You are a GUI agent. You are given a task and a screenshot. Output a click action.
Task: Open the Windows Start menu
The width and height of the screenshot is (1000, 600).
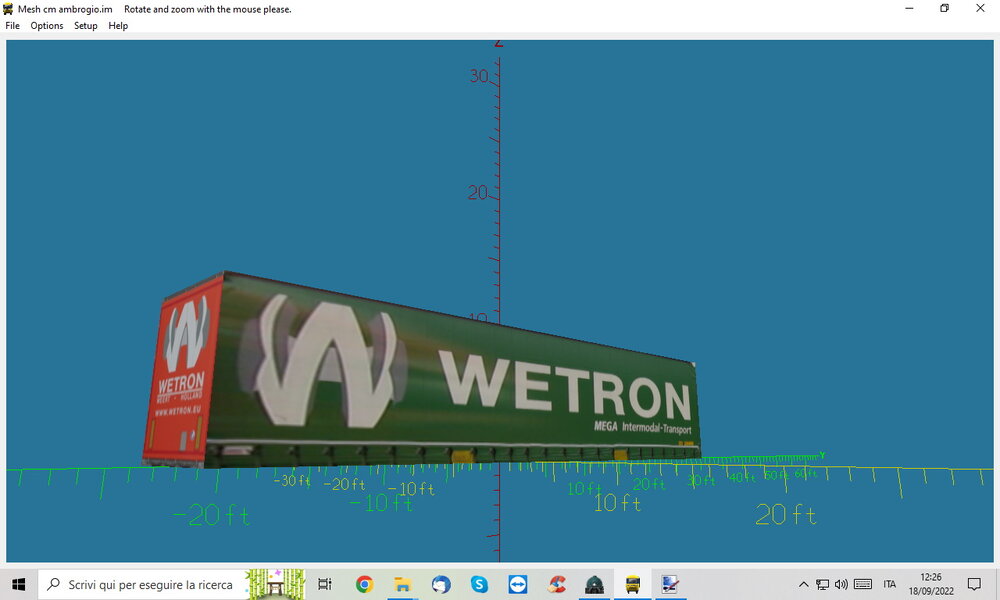click(18, 584)
